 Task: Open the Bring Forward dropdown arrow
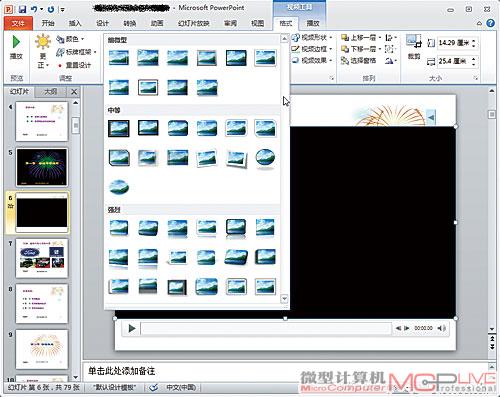tap(379, 38)
